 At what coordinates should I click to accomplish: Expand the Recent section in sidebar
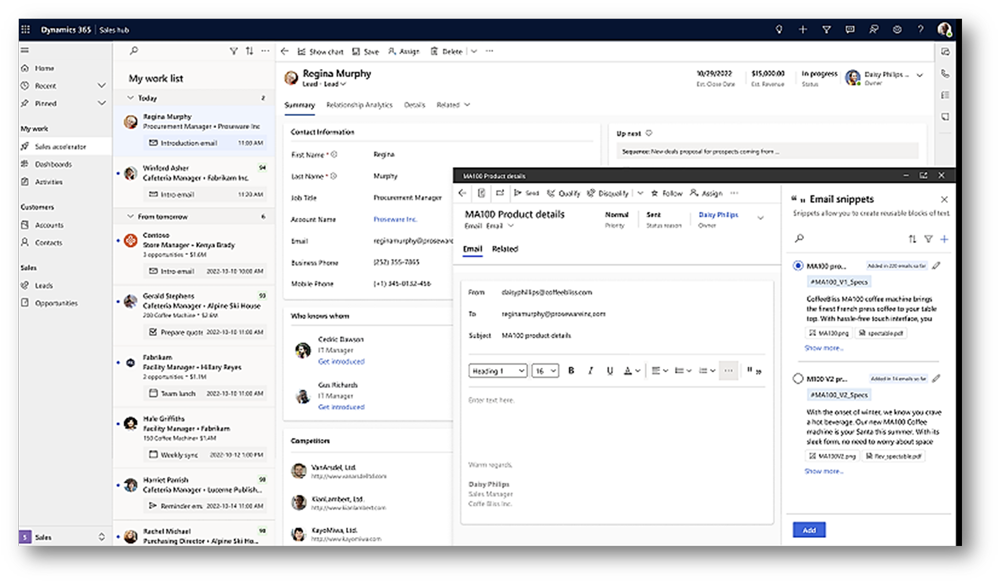[x=101, y=86]
